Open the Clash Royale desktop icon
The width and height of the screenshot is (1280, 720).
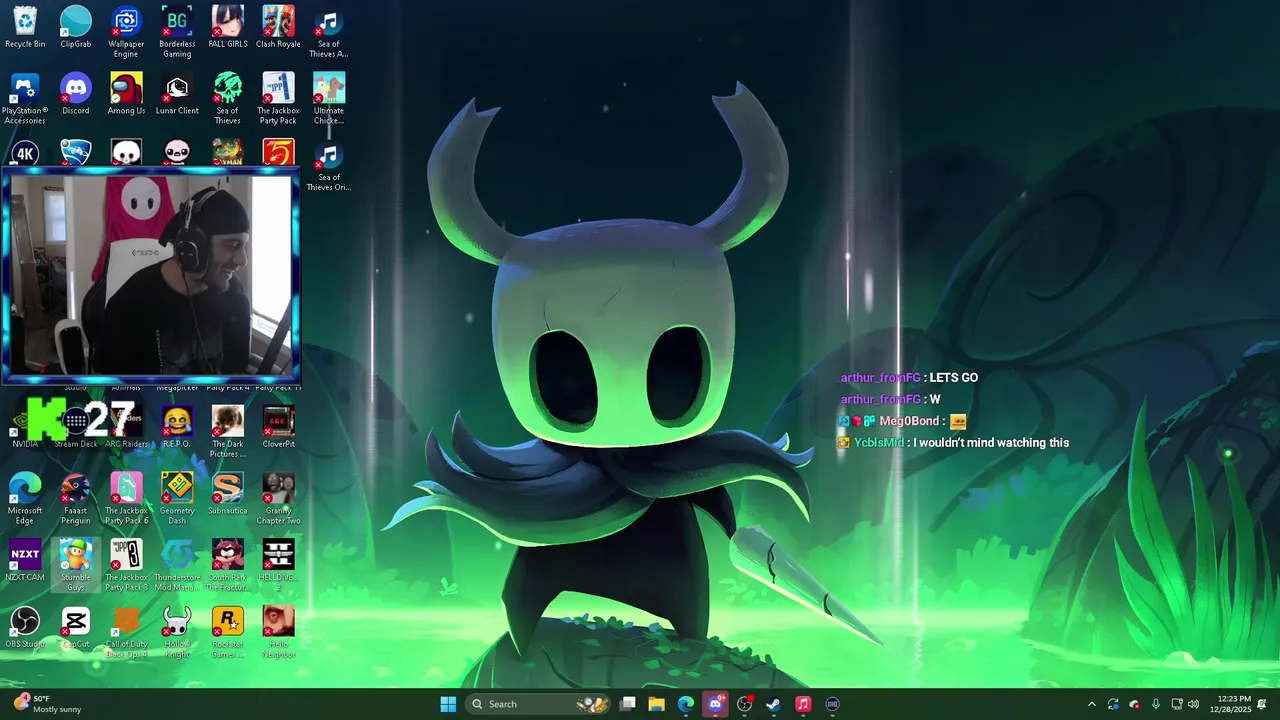[x=278, y=27]
